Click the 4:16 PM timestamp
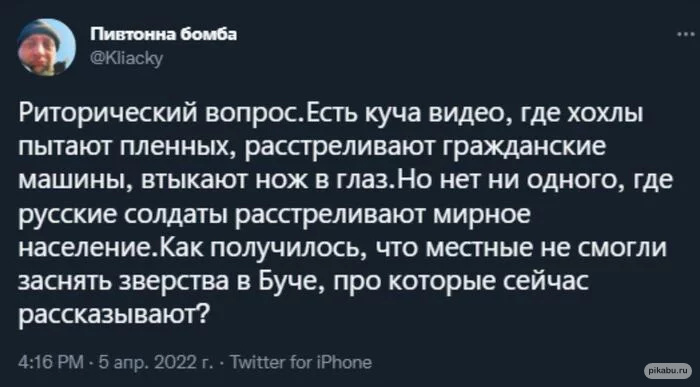Viewport: 700px width, 387px height. [51, 362]
